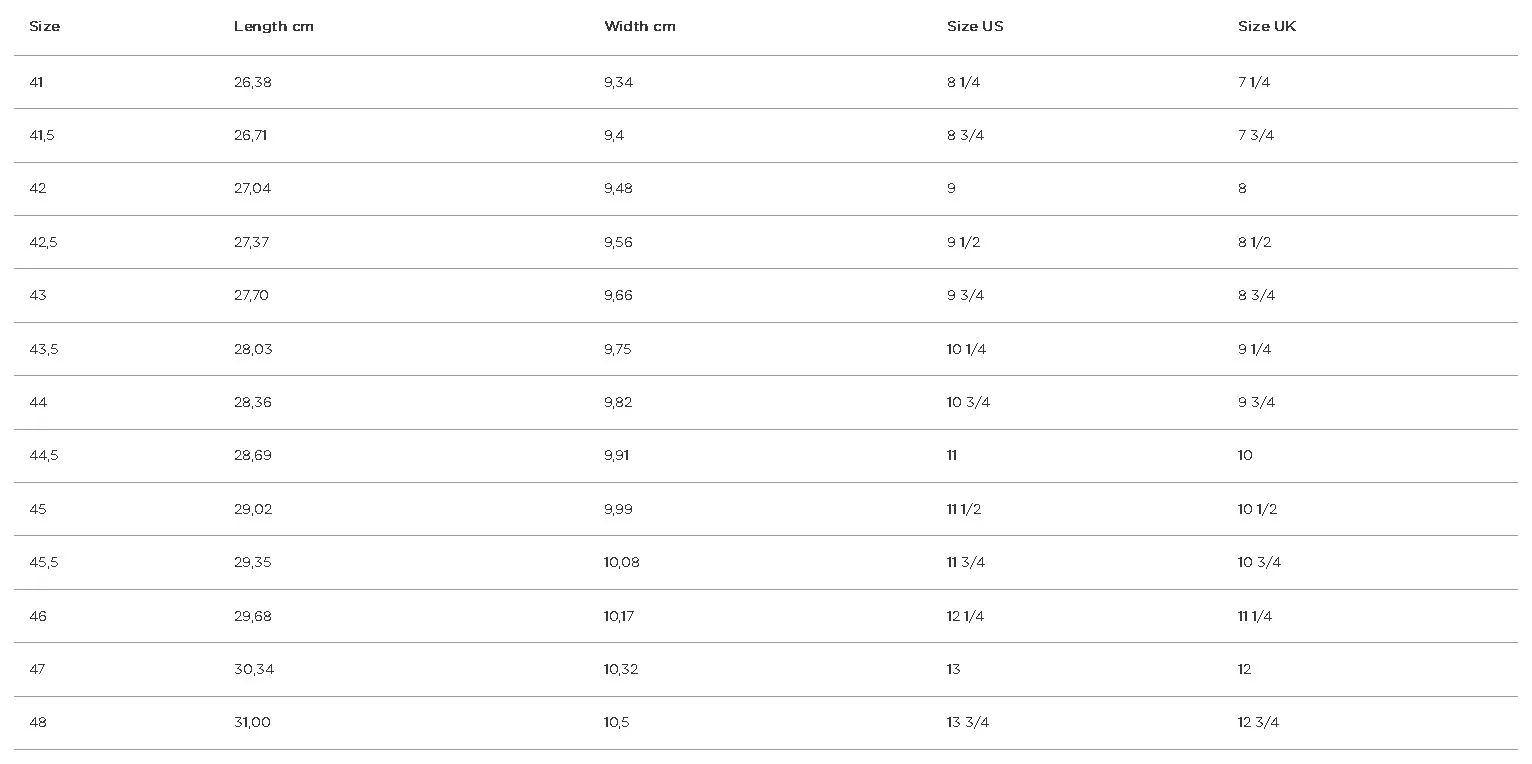Click UK size 9 1/4
Viewport: 1532px width, 764px height.
click(1254, 349)
